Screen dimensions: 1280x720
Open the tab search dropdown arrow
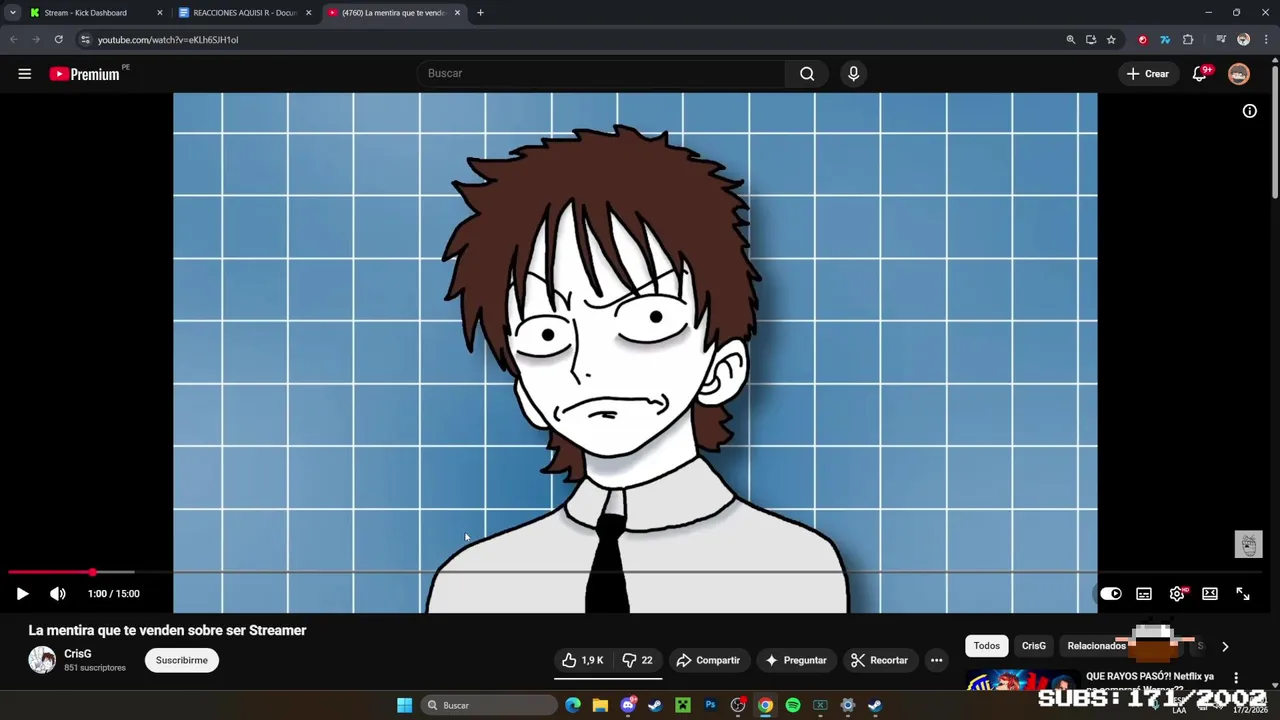click(12, 13)
